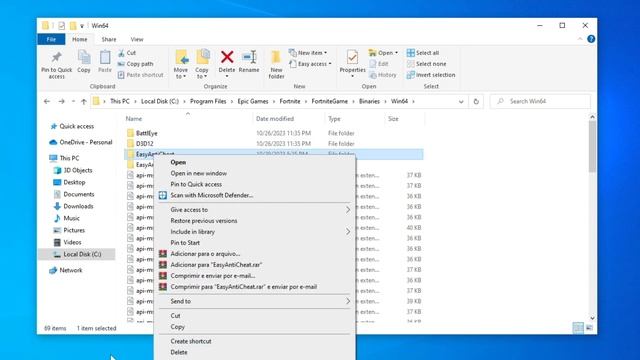Screen dimensions: 640x360
Task: Select Quick access in navigation pane
Action: click(76, 126)
